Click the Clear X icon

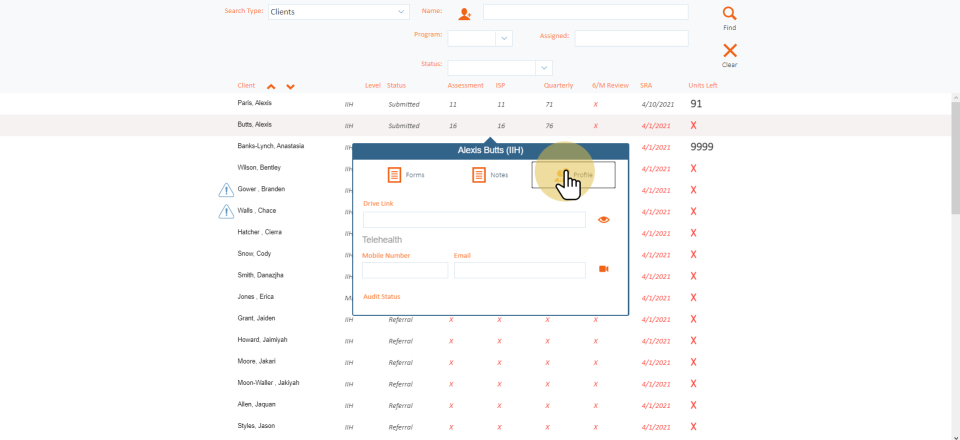click(729, 50)
